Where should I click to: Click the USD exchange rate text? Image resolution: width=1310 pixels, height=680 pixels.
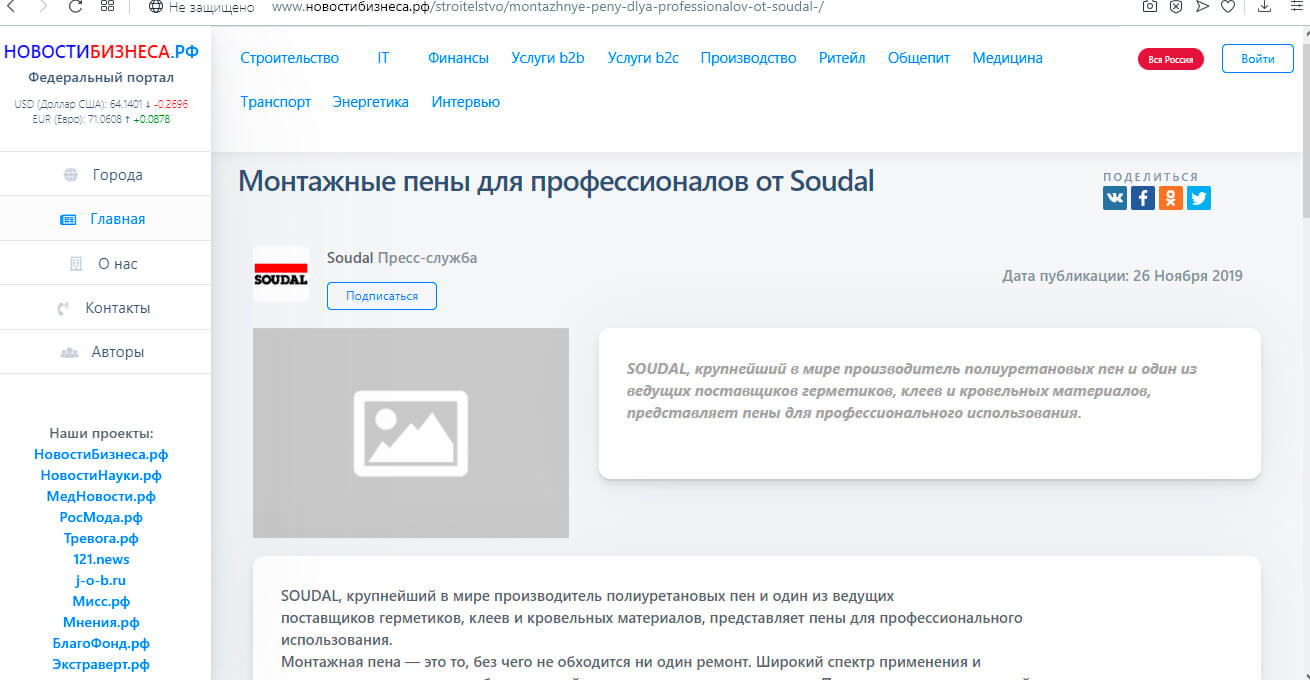pyautogui.click(x=101, y=103)
